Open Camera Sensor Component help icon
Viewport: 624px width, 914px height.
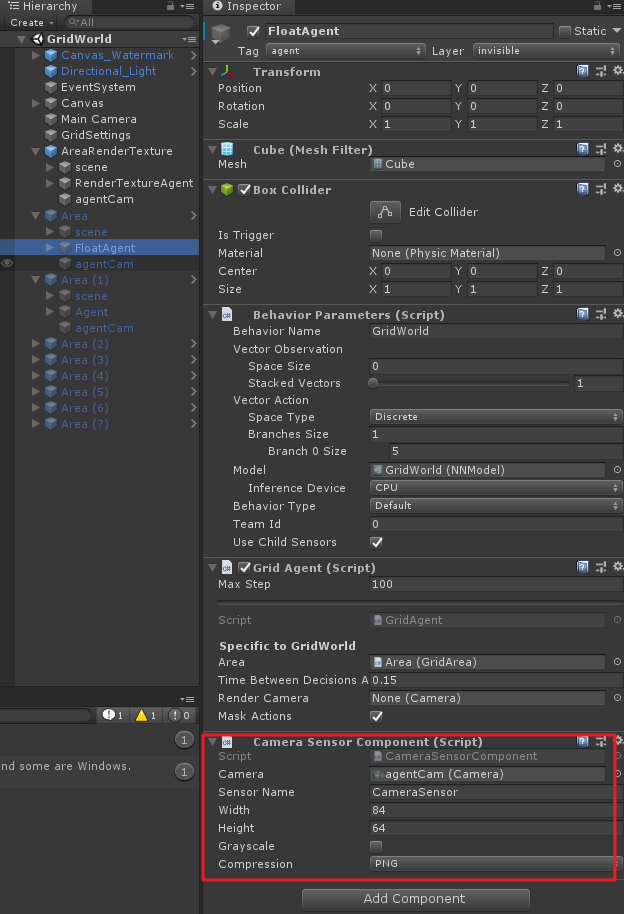(x=582, y=741)
